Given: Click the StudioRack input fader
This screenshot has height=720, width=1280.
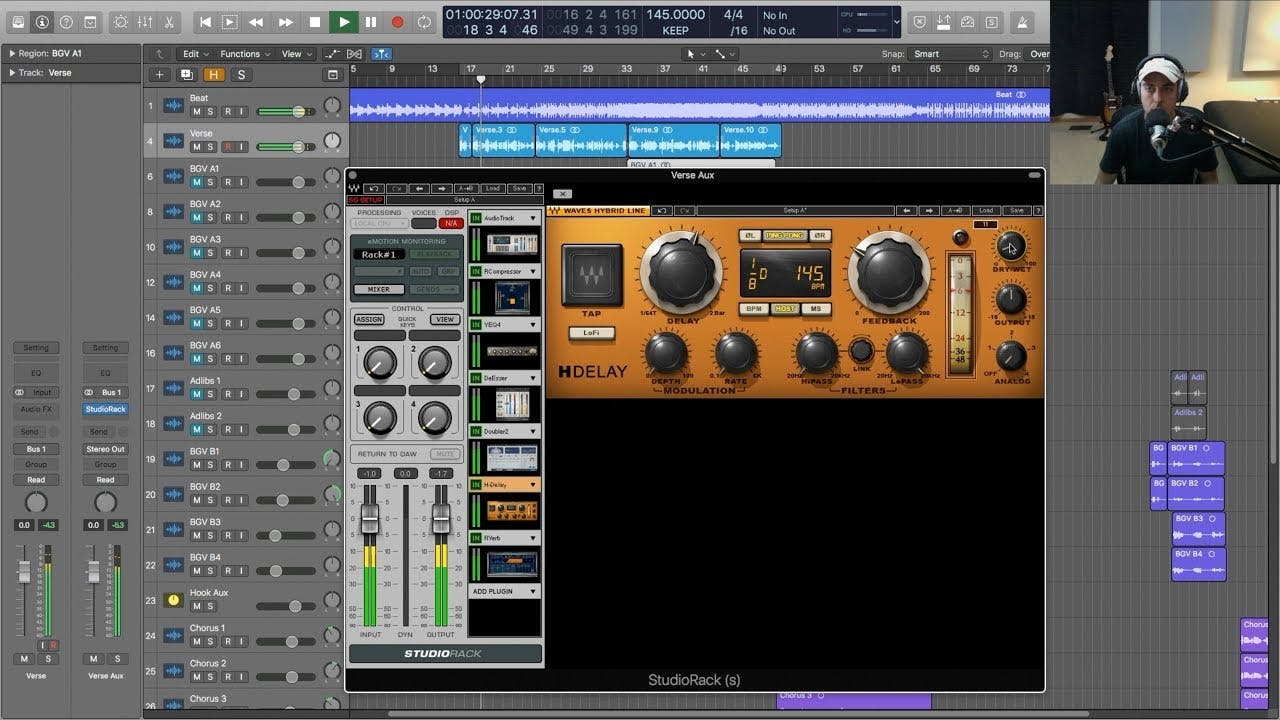Looking at the screenshot, I should (369, 517).
